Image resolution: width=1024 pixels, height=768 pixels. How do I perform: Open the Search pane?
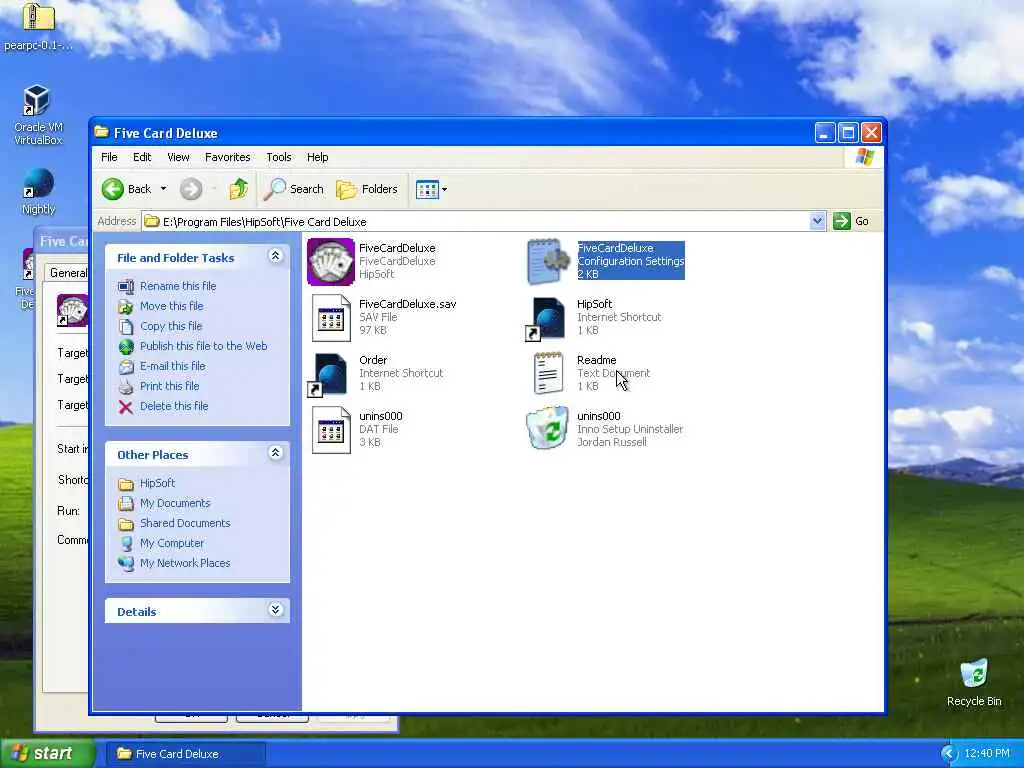(293, 189)
